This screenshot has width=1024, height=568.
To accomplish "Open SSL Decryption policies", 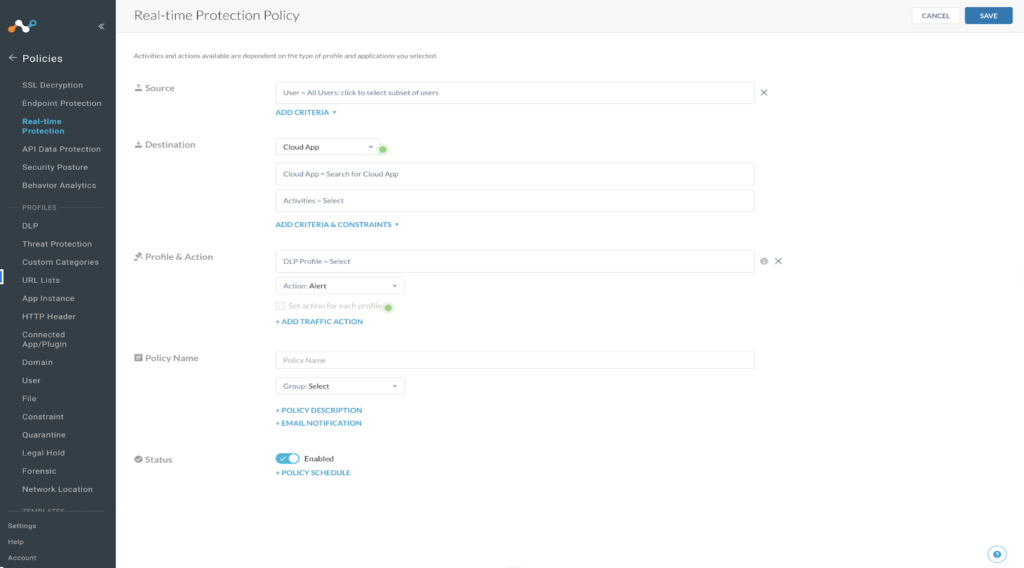I will click(52, 85).
